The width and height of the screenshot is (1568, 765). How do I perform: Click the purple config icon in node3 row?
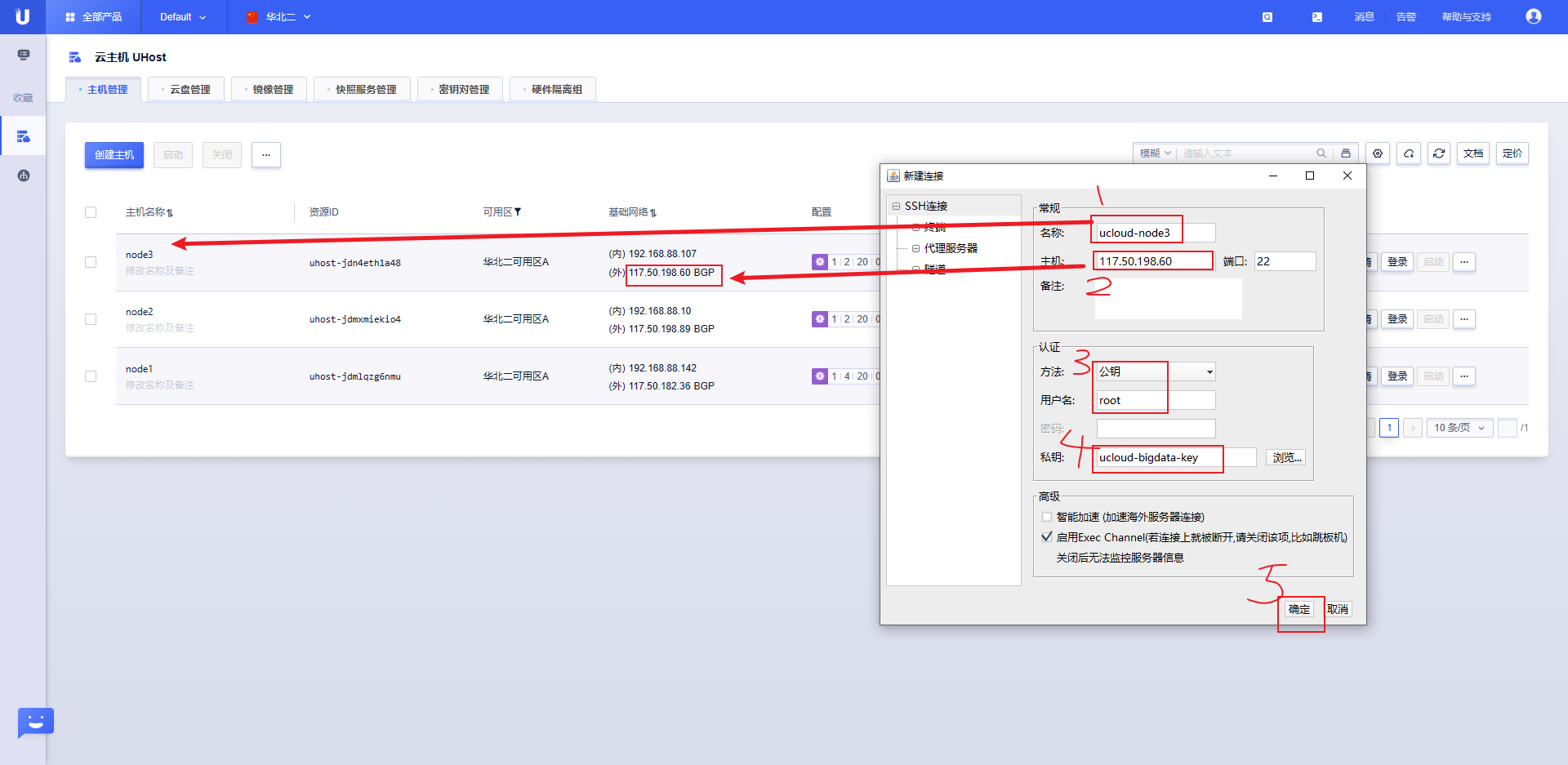tap(820, 262)
